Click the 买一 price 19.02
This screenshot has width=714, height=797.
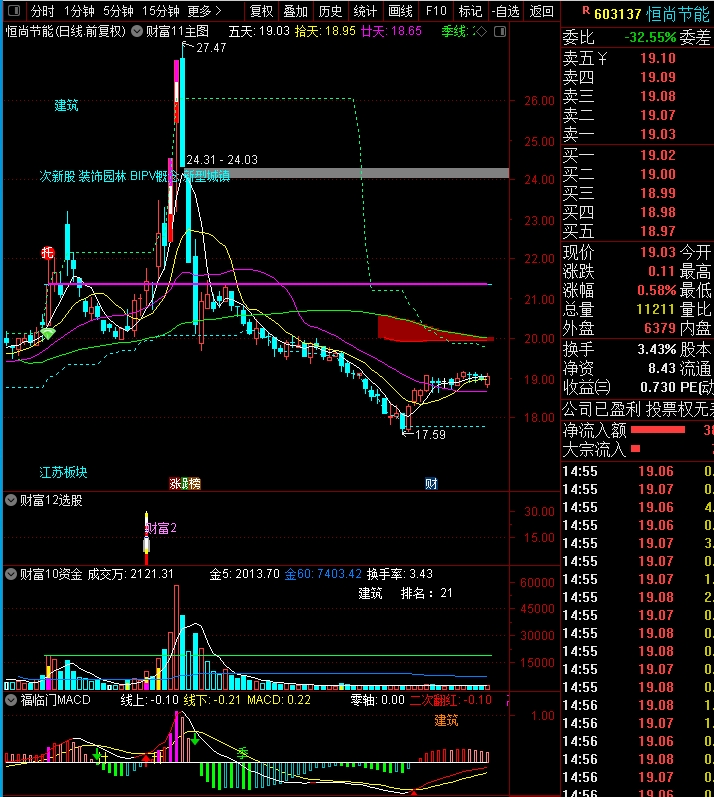658,155
